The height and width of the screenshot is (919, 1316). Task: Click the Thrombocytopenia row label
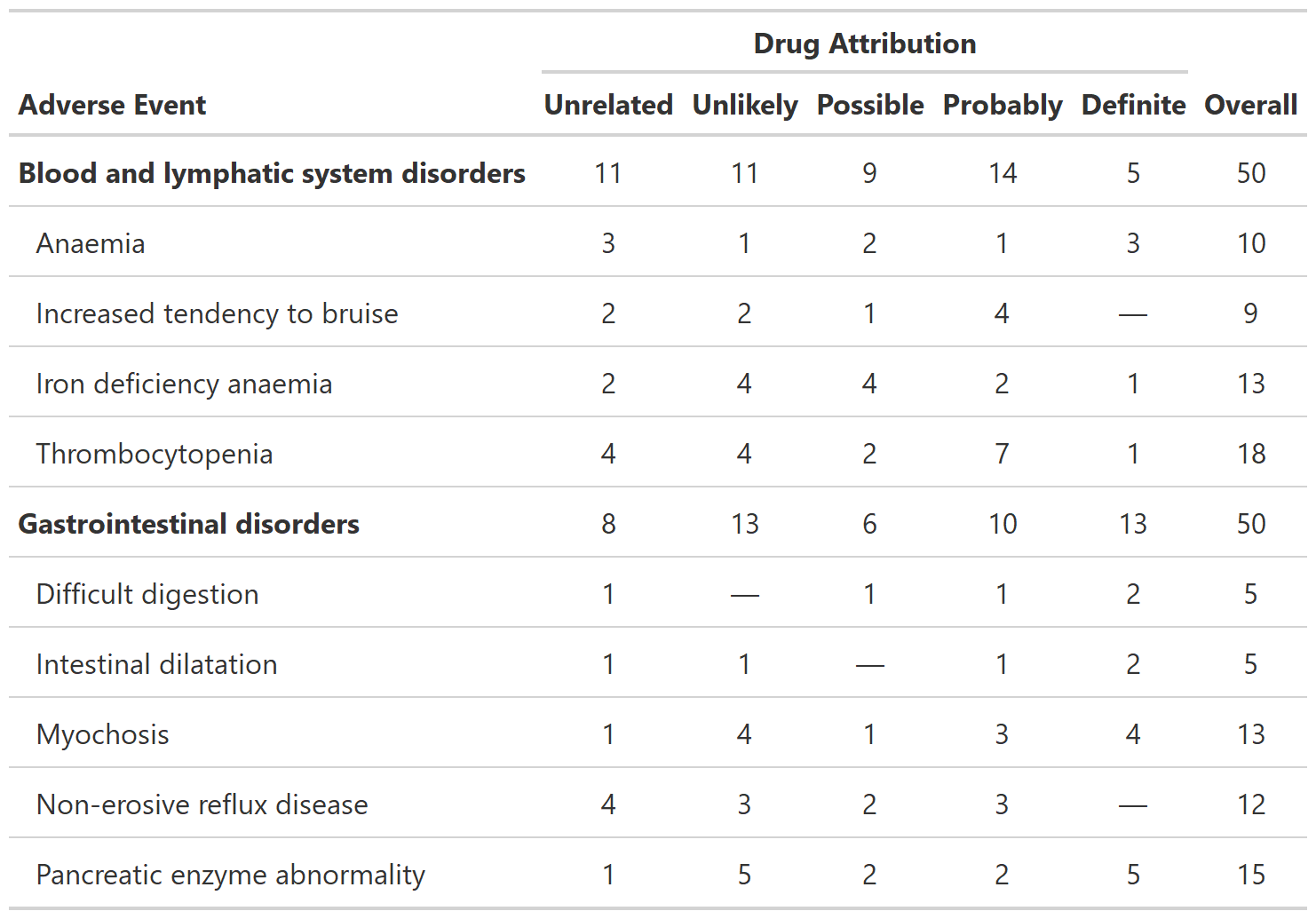[155, 454]
